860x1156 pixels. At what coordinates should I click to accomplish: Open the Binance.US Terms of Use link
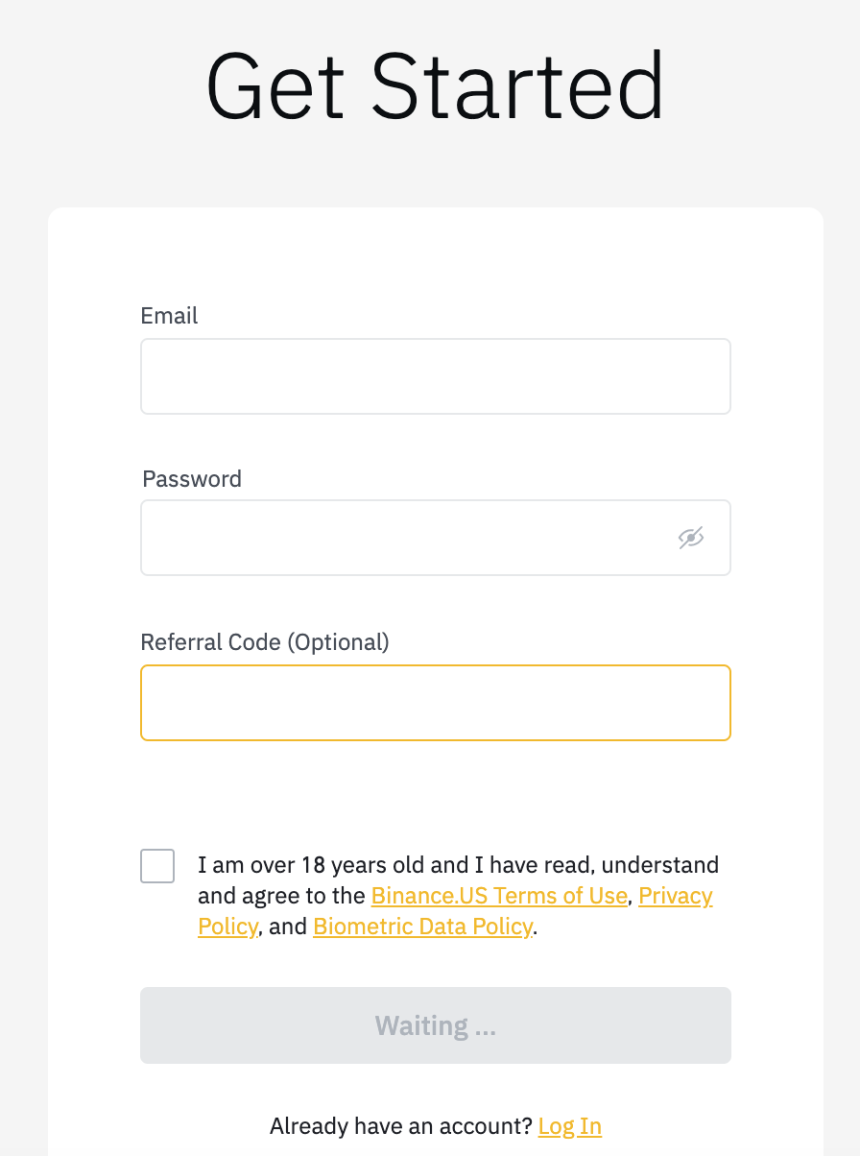coord(499,896)
